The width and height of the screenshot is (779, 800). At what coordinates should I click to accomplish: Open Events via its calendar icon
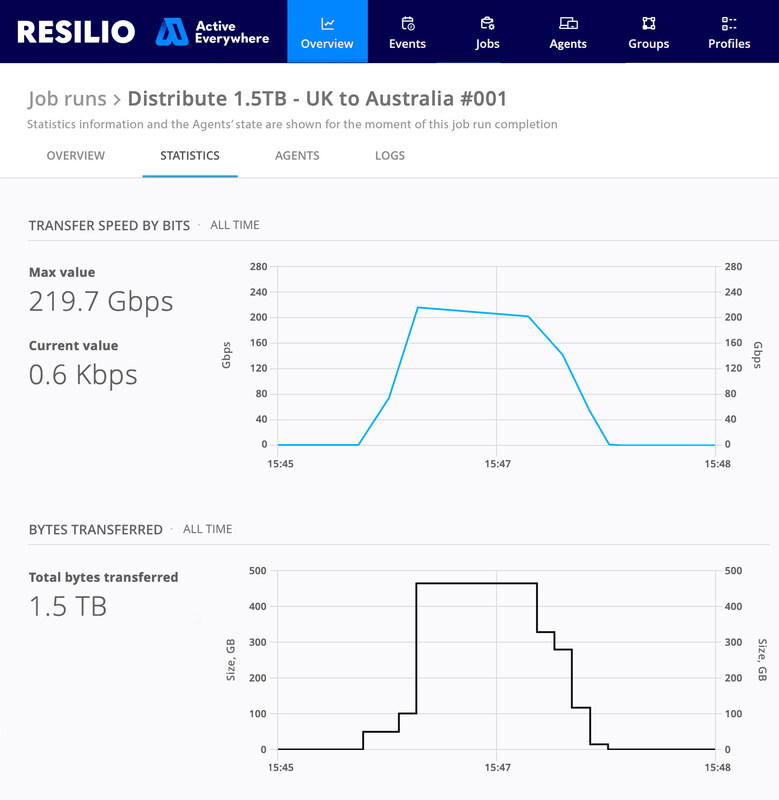coord(407,23)
